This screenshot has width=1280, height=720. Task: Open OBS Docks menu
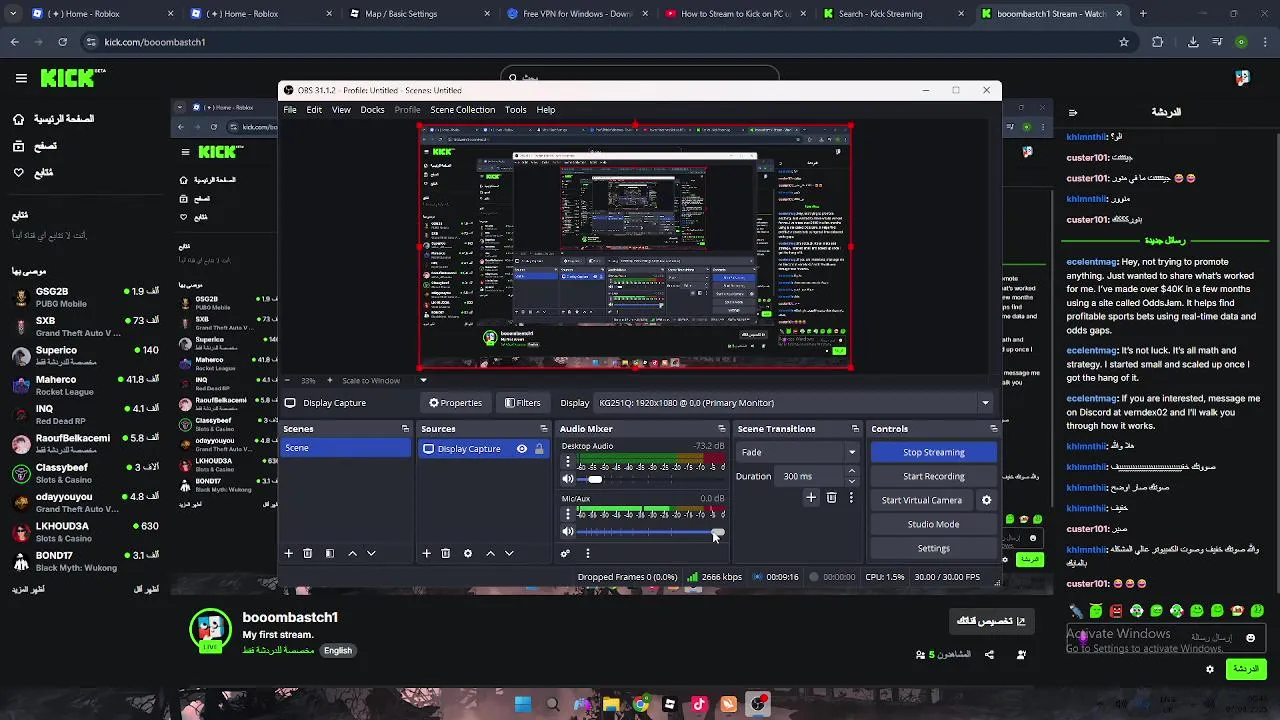[x=372, y=110]
